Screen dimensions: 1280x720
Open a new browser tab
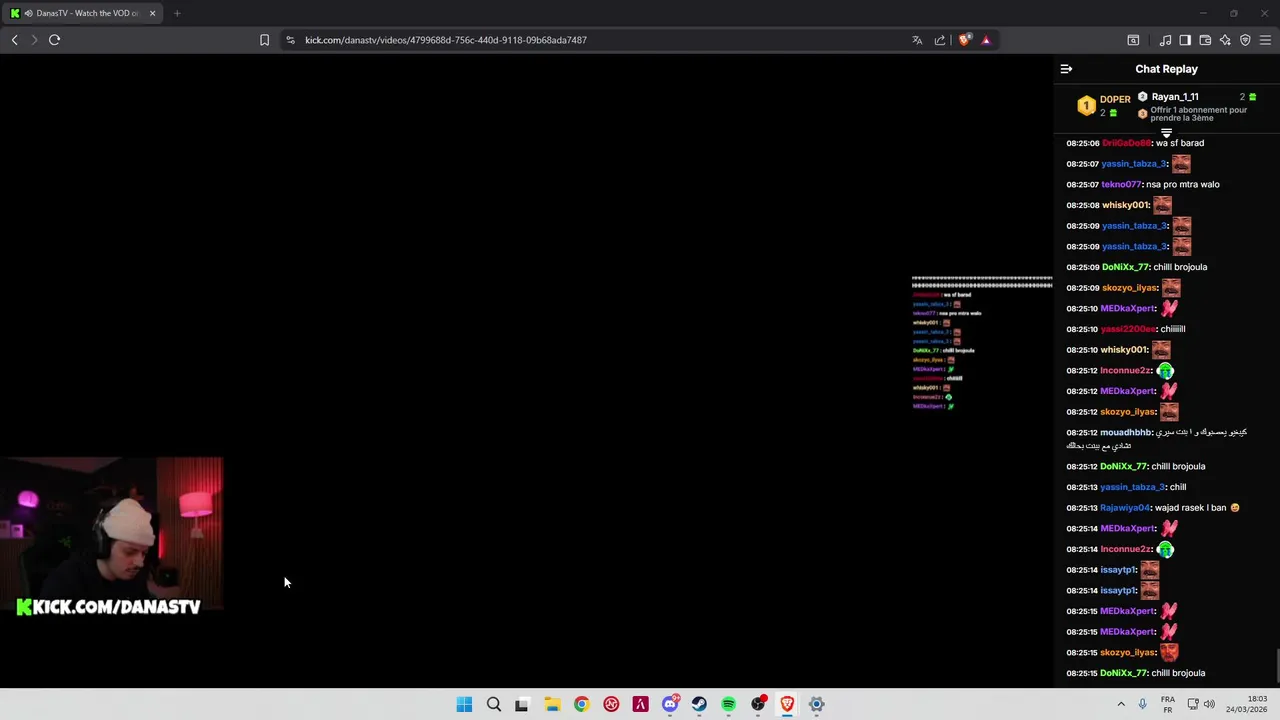click(x=177, y=13)
